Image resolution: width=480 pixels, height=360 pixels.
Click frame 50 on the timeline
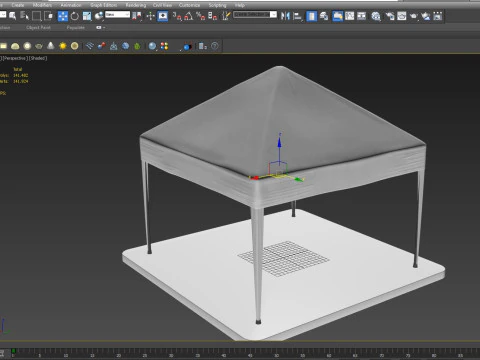(276, 355)
